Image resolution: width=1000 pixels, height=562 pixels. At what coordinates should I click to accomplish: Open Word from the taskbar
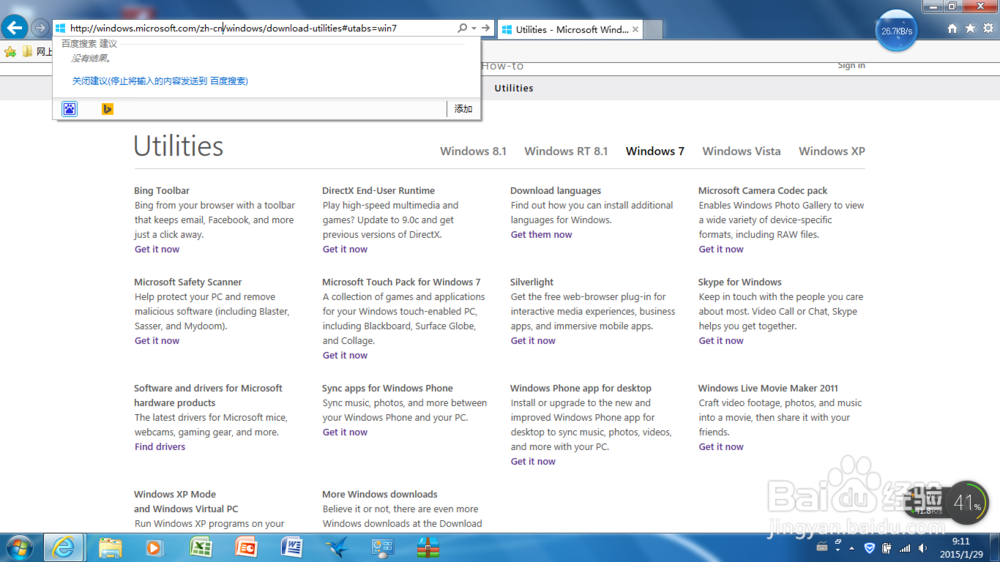pos(291,548)
